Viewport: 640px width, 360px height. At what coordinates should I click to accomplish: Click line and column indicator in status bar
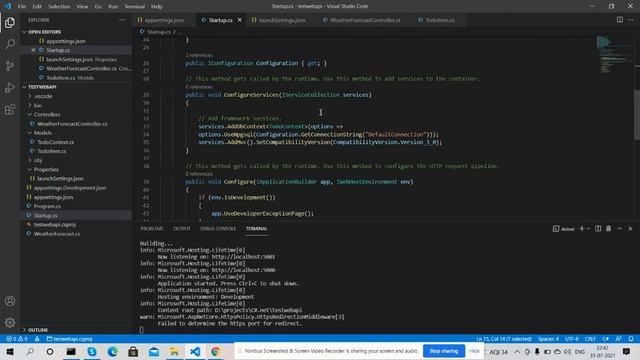pyautogui.click(x=504, y=339)
